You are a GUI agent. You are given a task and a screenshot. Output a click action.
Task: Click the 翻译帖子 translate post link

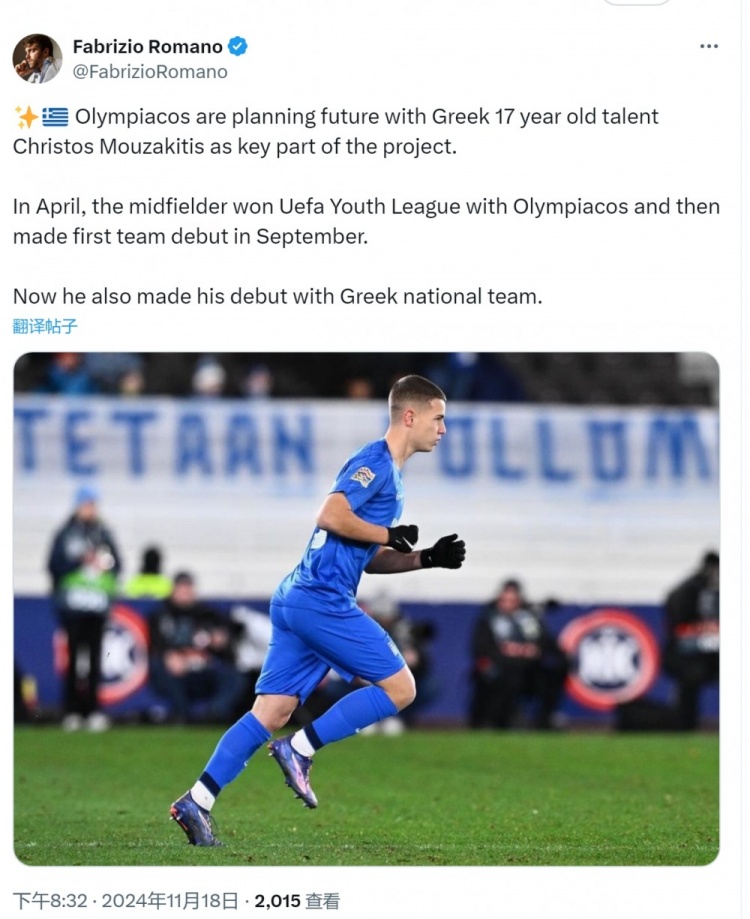(45, 326)
